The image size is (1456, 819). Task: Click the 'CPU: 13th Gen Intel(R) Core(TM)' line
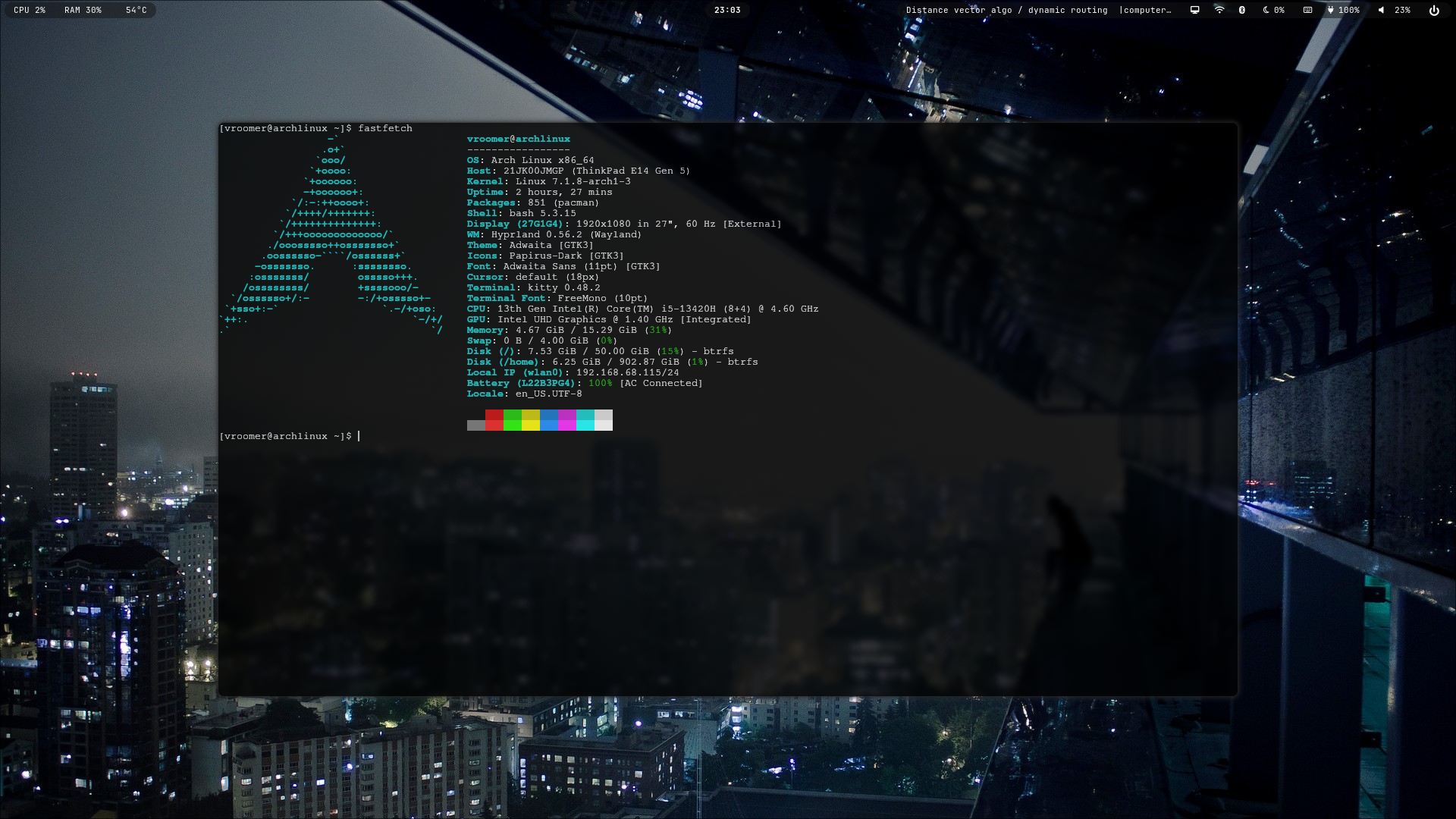[643, 309]
